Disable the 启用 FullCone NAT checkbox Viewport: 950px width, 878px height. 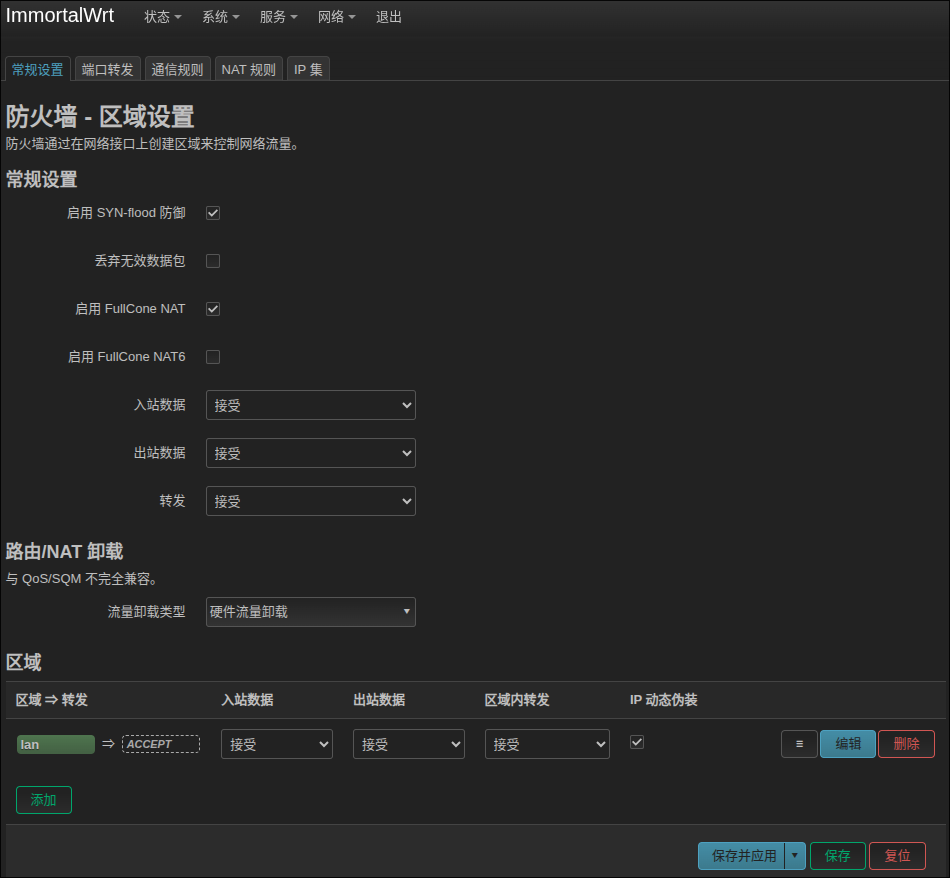coord(213,309)
